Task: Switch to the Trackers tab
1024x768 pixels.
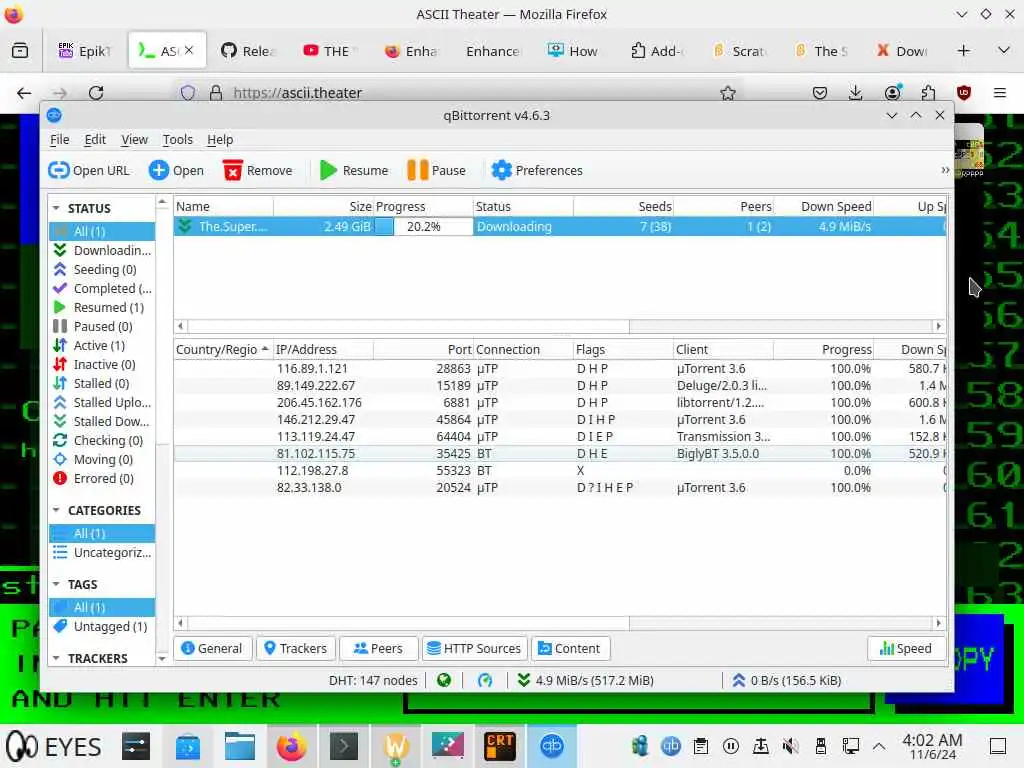Action: pos(296,648)
